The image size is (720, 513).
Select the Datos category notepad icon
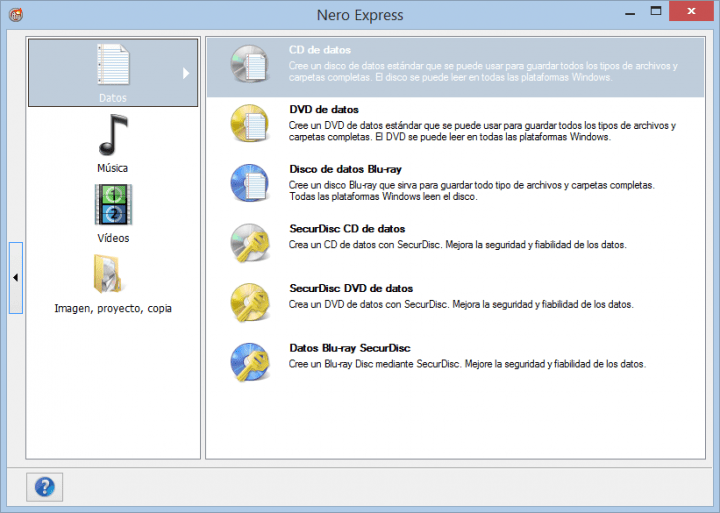[113, 64]
